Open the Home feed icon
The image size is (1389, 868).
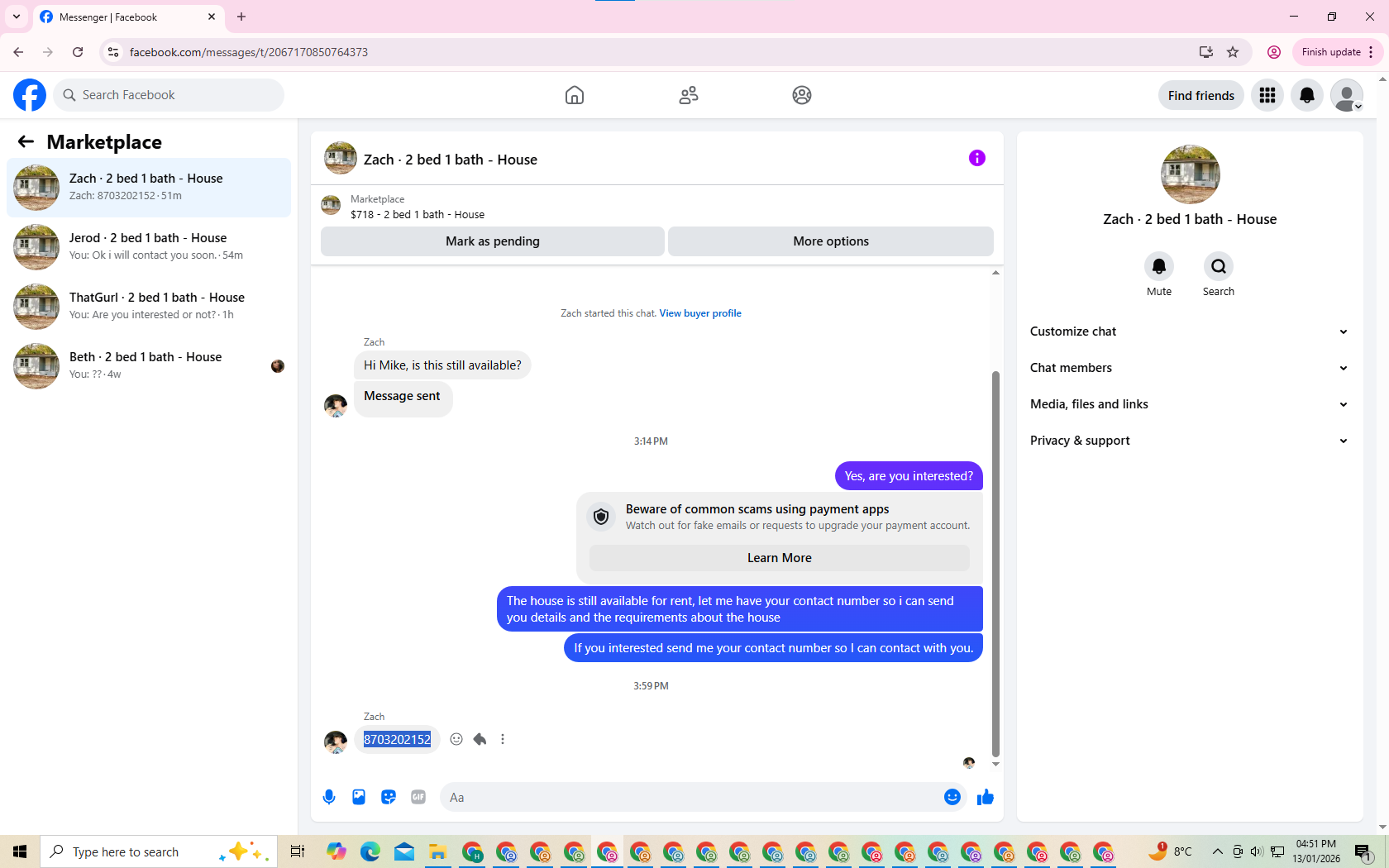tap(575, 95)
